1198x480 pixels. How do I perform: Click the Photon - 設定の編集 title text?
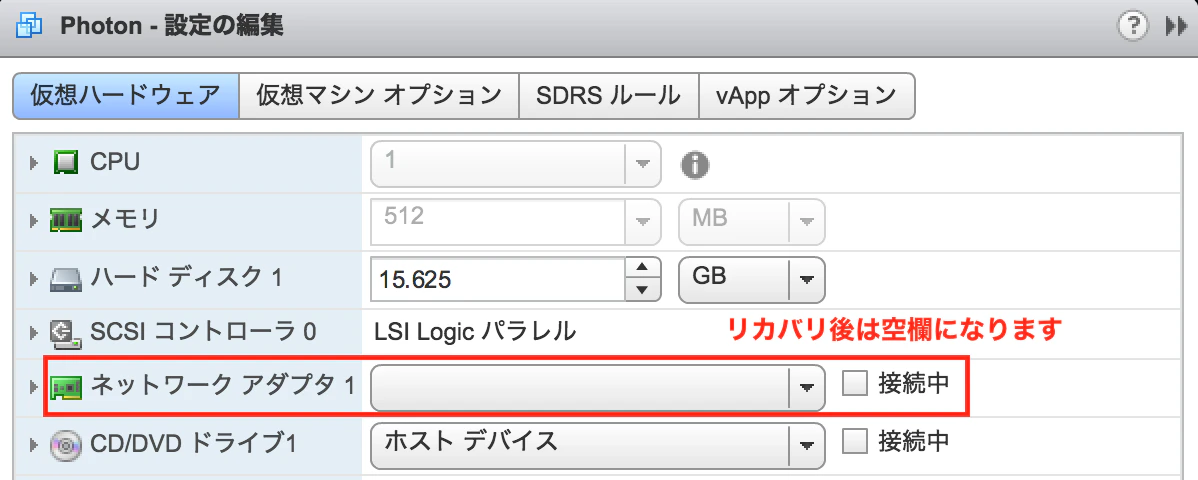172,27
